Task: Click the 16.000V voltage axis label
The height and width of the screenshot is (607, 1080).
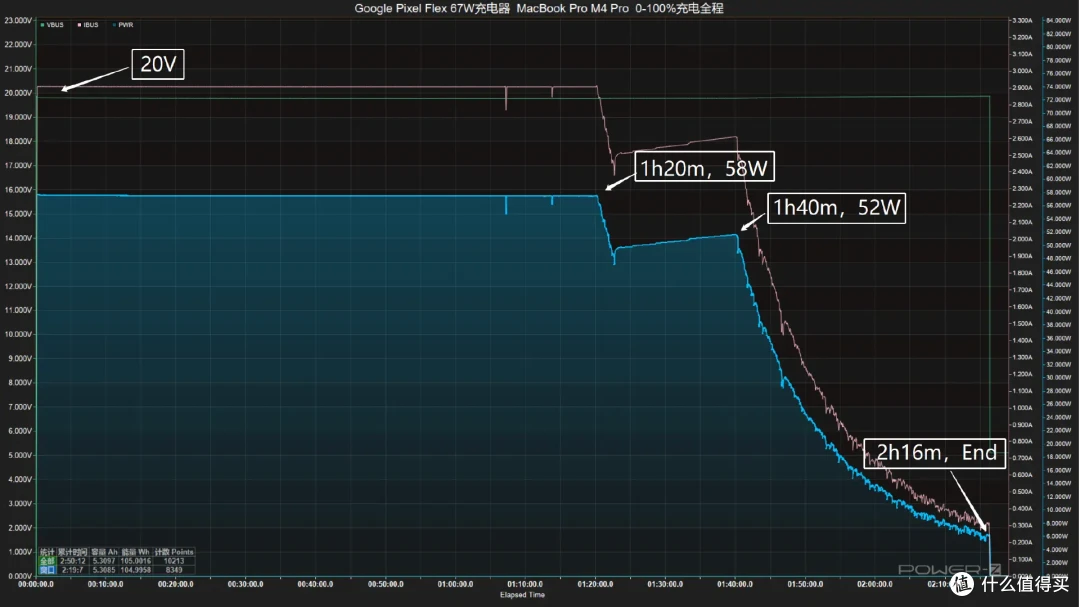Action: (18, 189)
